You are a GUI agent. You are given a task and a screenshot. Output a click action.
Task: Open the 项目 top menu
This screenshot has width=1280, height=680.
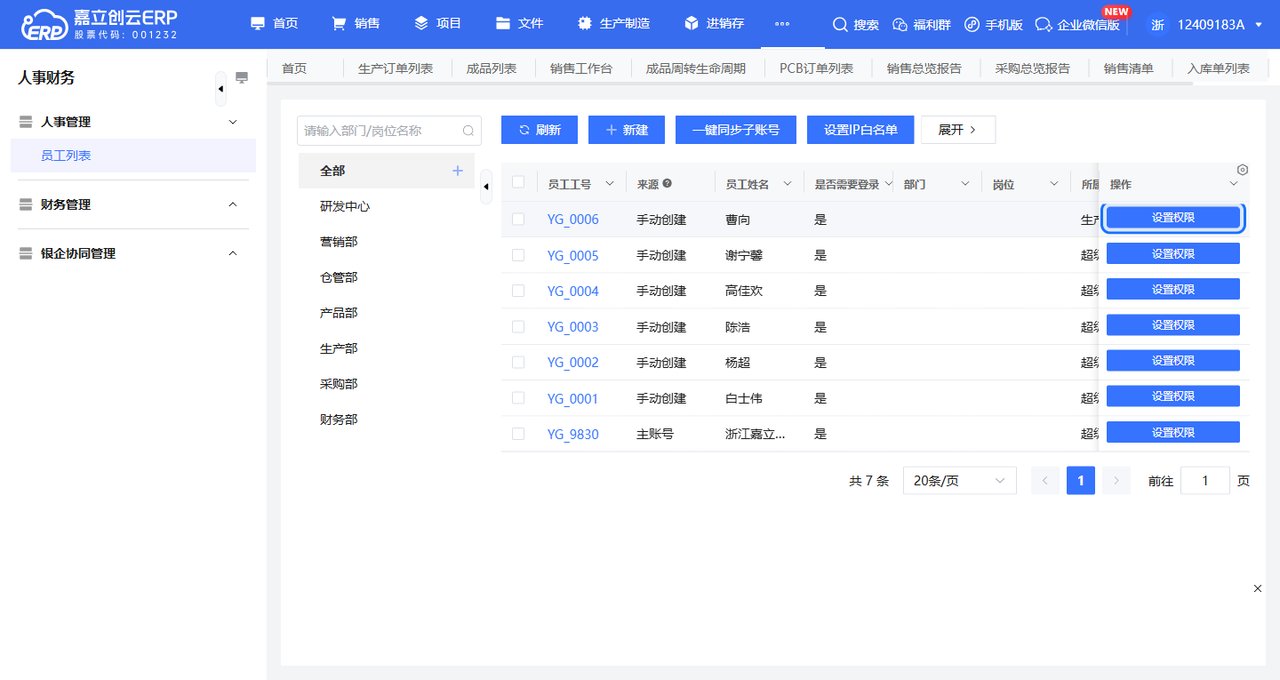[x=437, y=24]
